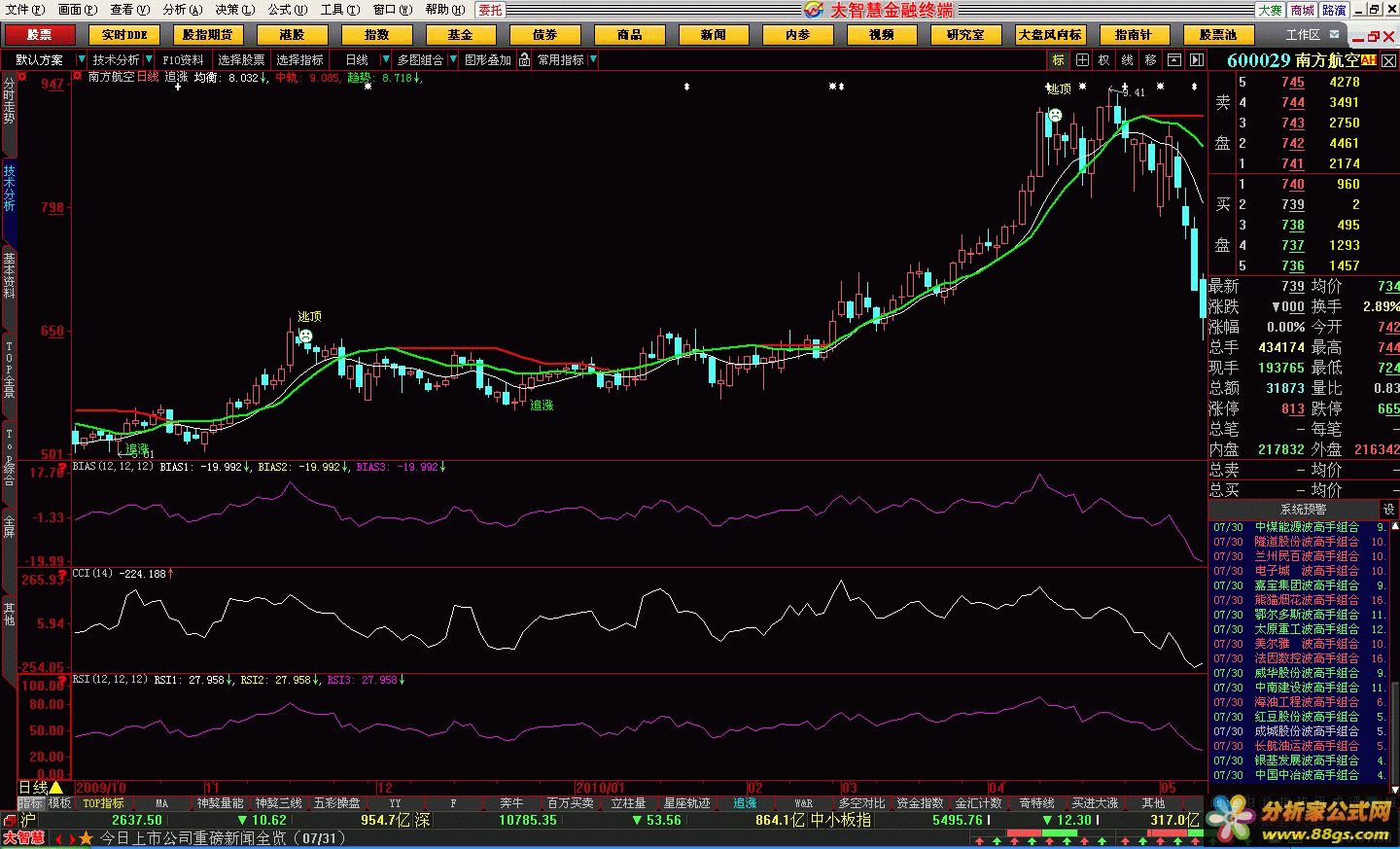Image resolution: width=1400 pixels, height=849 pixels.
Task: Click the 海油工程波高手组合 alert row
Action: [x=1299, y=702]
